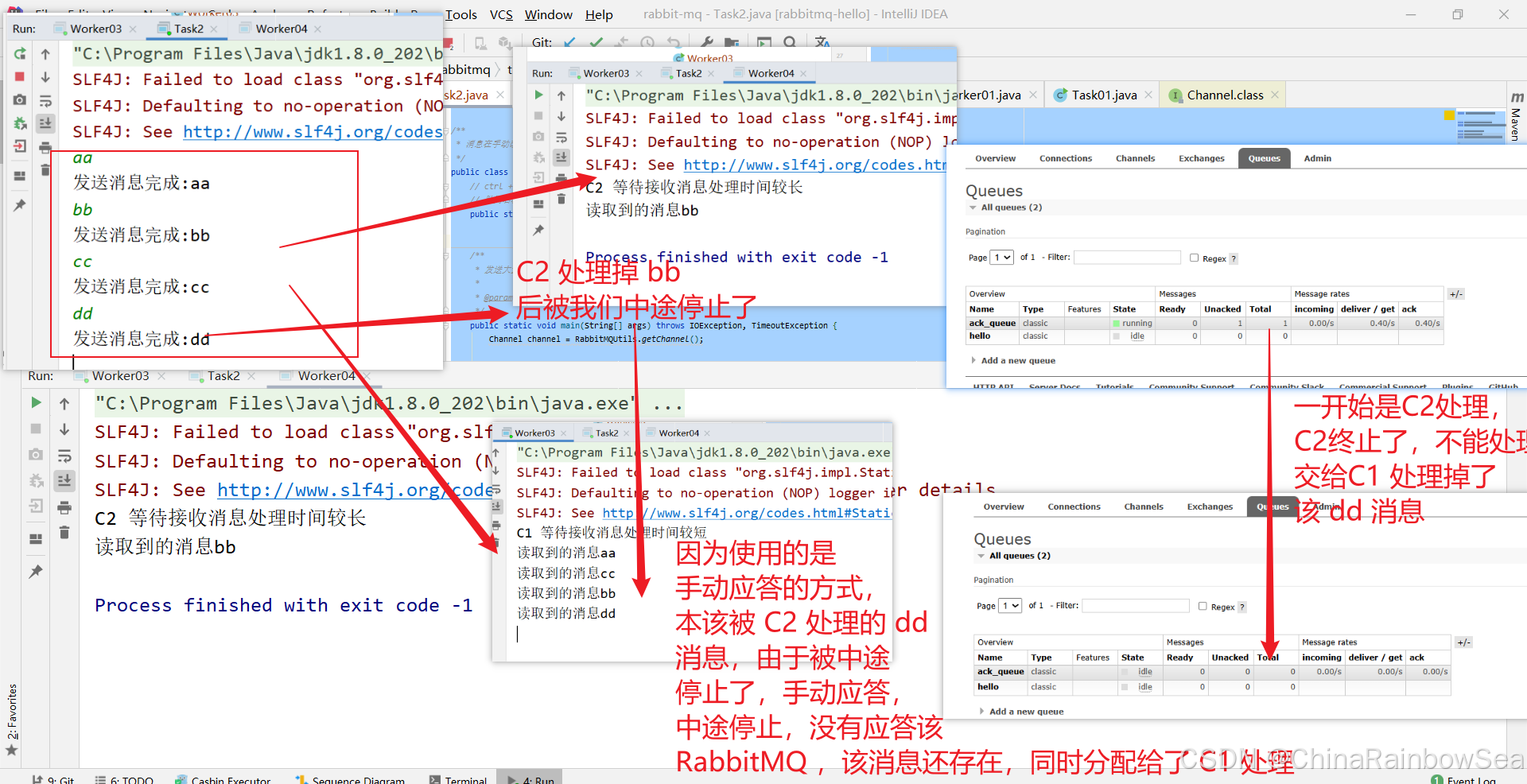Open Page dropdown in upper RabbitMQ page
This screenshot has width=1527, height=784.
1002,258
